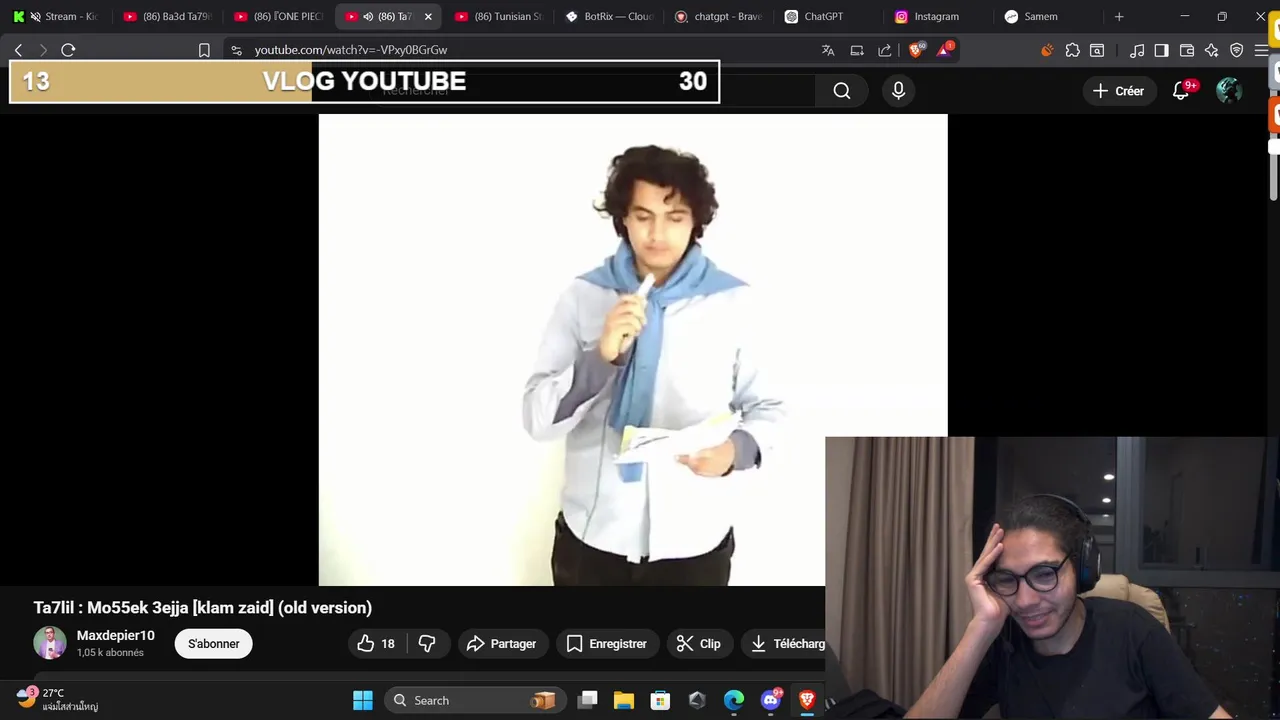Switch to the BotRix tab

(x=608, y=16)
